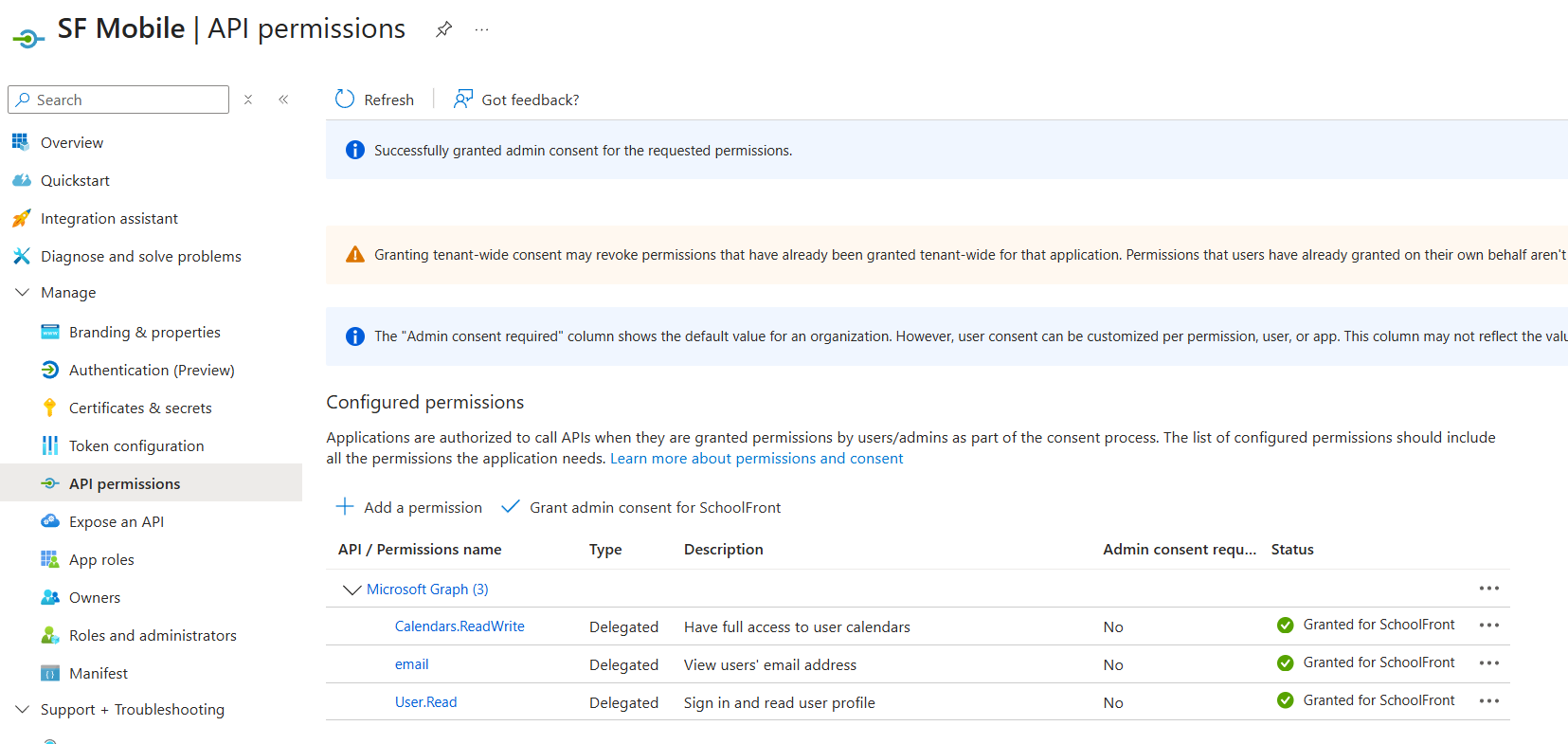This screenshot has width=1568, height=744.
Task: Click Add a permission
Action: coord(409,507)
